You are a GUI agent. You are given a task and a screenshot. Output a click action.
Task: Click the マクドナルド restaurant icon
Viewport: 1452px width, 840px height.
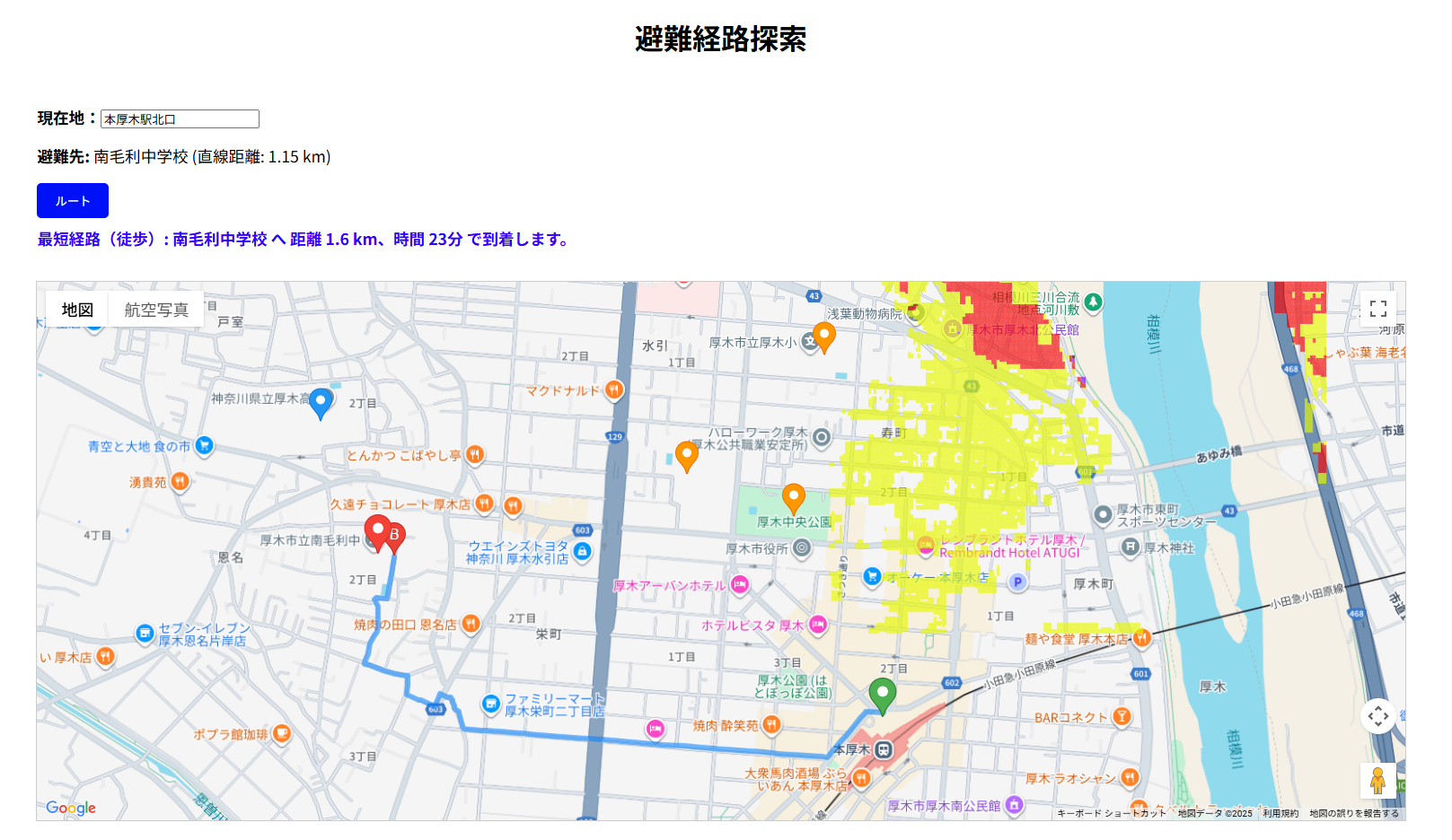click(x=613, y=389)
